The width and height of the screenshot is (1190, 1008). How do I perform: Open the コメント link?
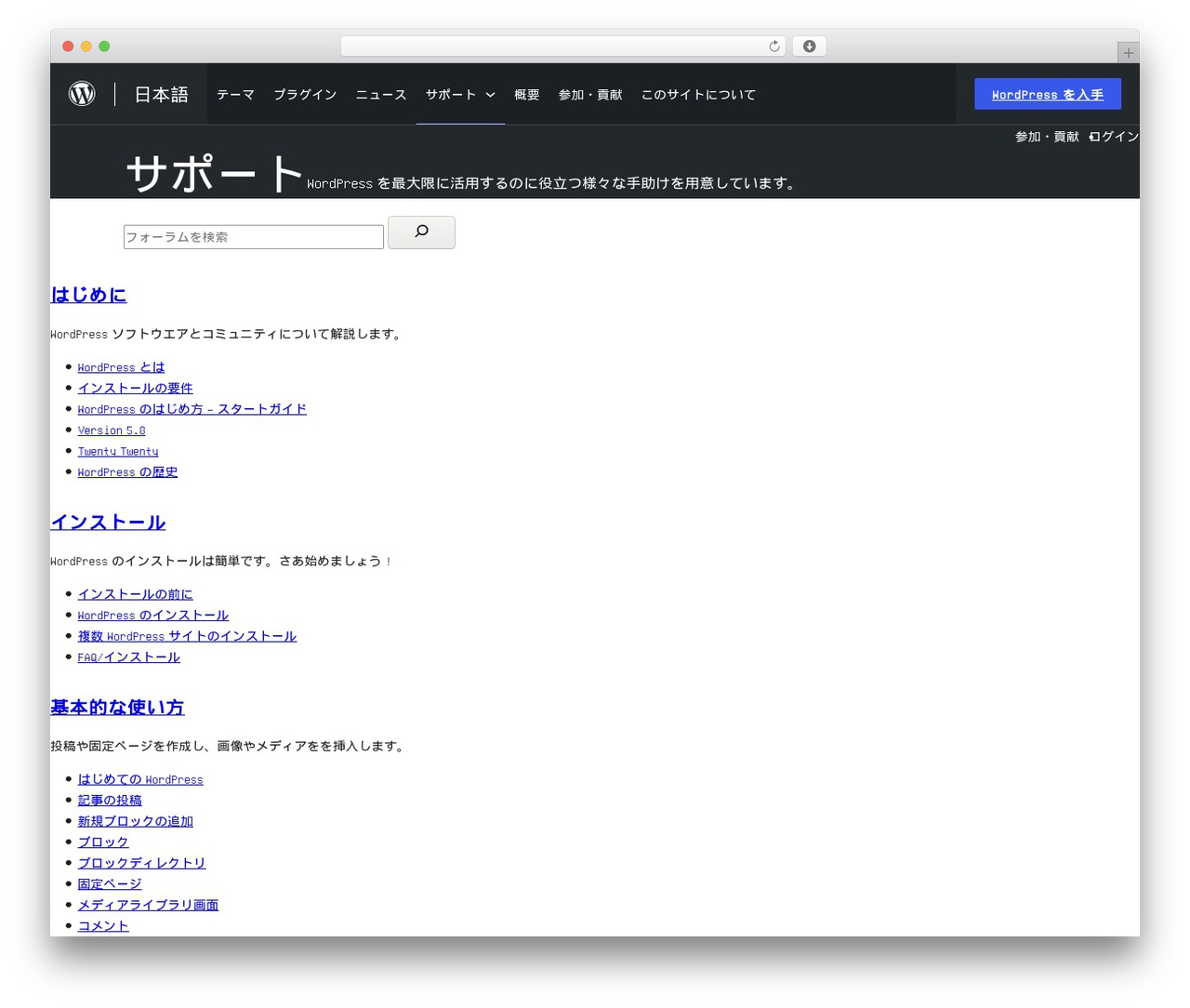tap(103, 926)
